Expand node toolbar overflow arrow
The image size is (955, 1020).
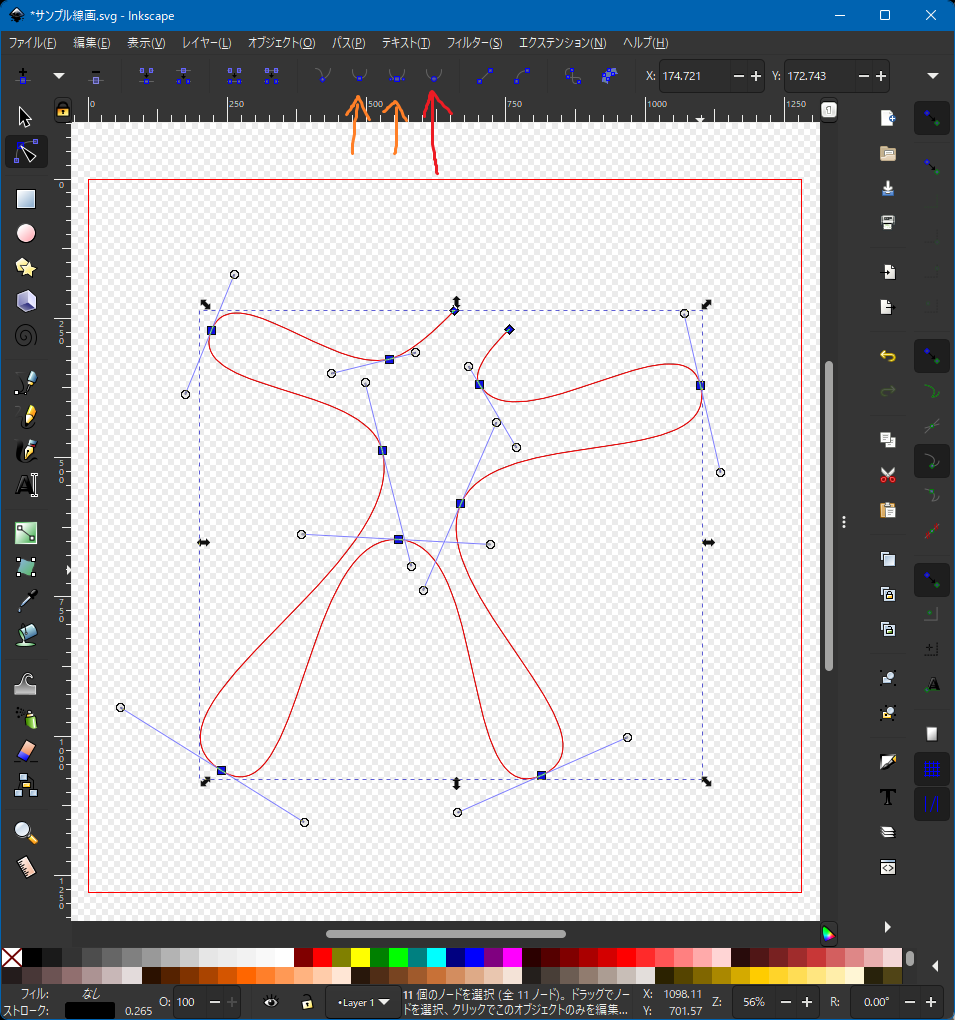pos(933,76)
